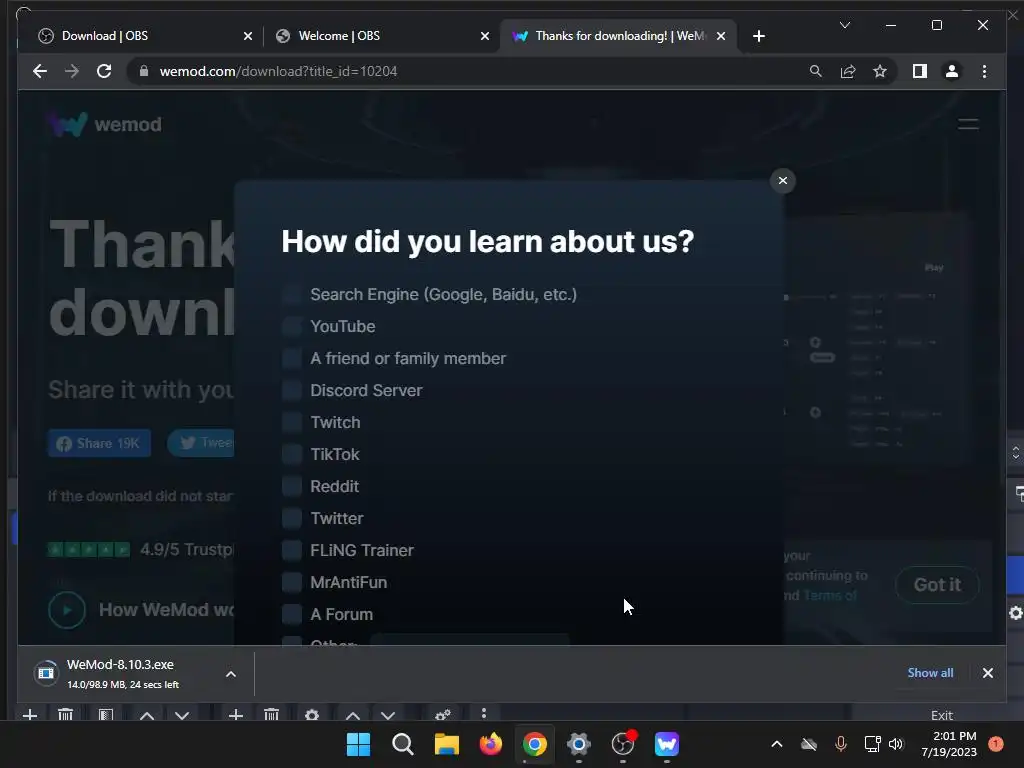Click the Tweet button
Screen dimensions: 1024x768
202,443
